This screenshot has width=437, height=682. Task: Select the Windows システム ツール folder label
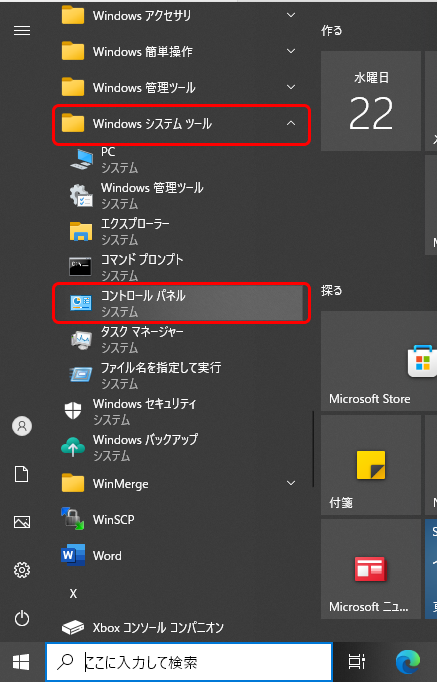(x=152, y=124)
